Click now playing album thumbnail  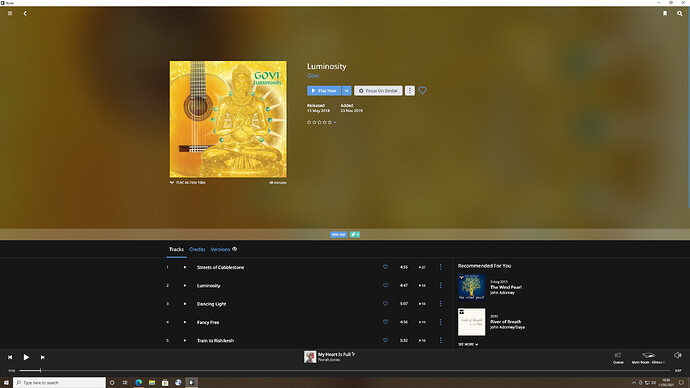pos(310,357)
